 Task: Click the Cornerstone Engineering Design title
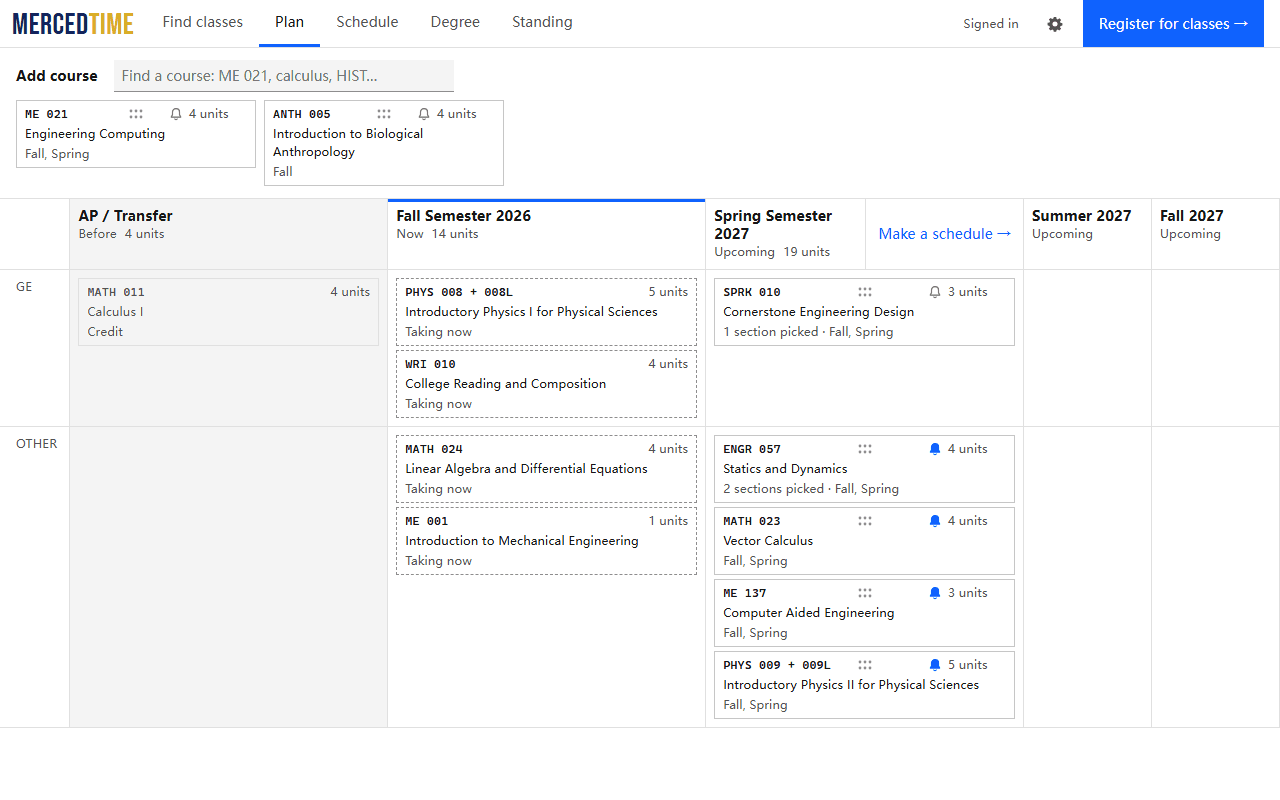pos(818,312)
